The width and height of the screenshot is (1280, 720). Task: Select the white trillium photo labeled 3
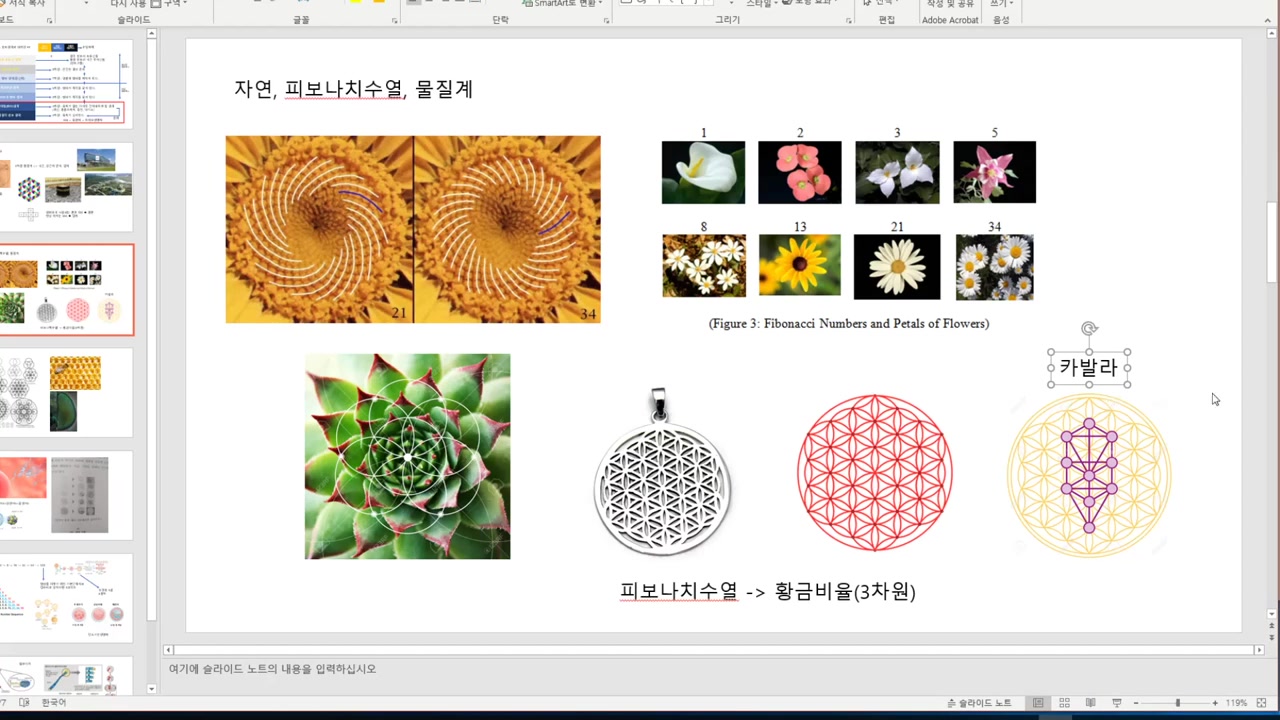coord(897,173)
